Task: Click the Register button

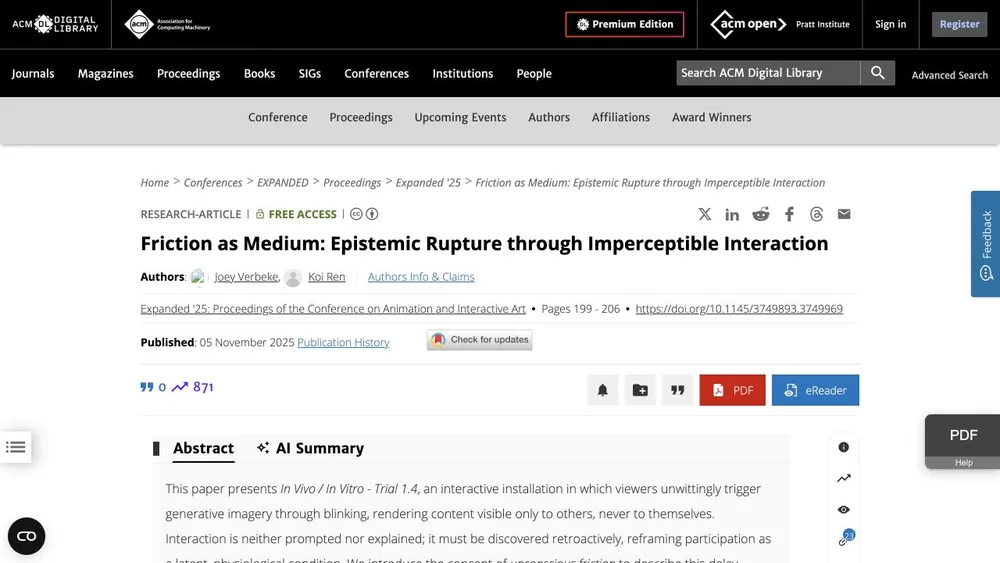Action: point(959,24)
